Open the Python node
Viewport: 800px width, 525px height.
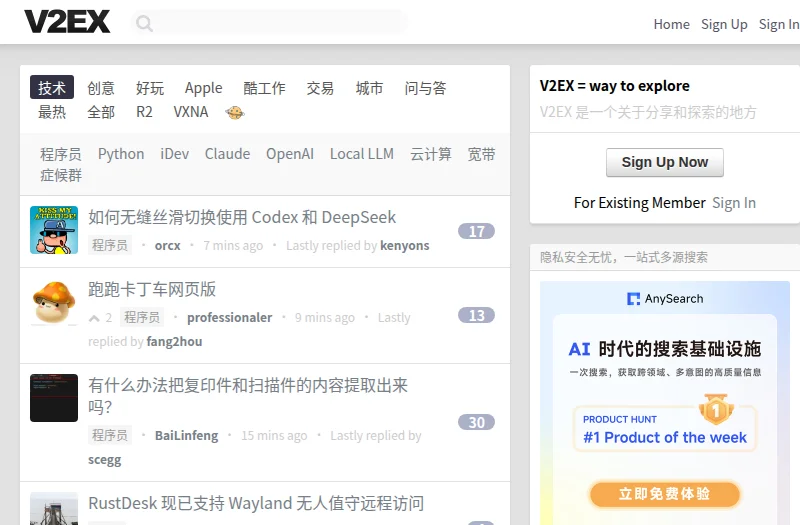point(121,154)
